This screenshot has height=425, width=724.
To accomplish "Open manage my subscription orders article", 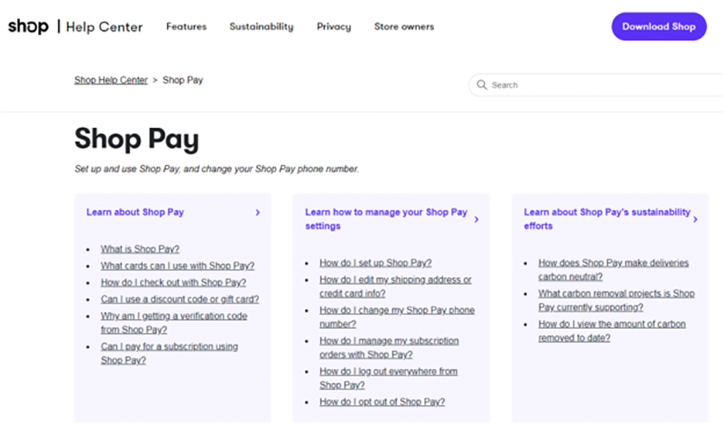I will pos(389,347).
